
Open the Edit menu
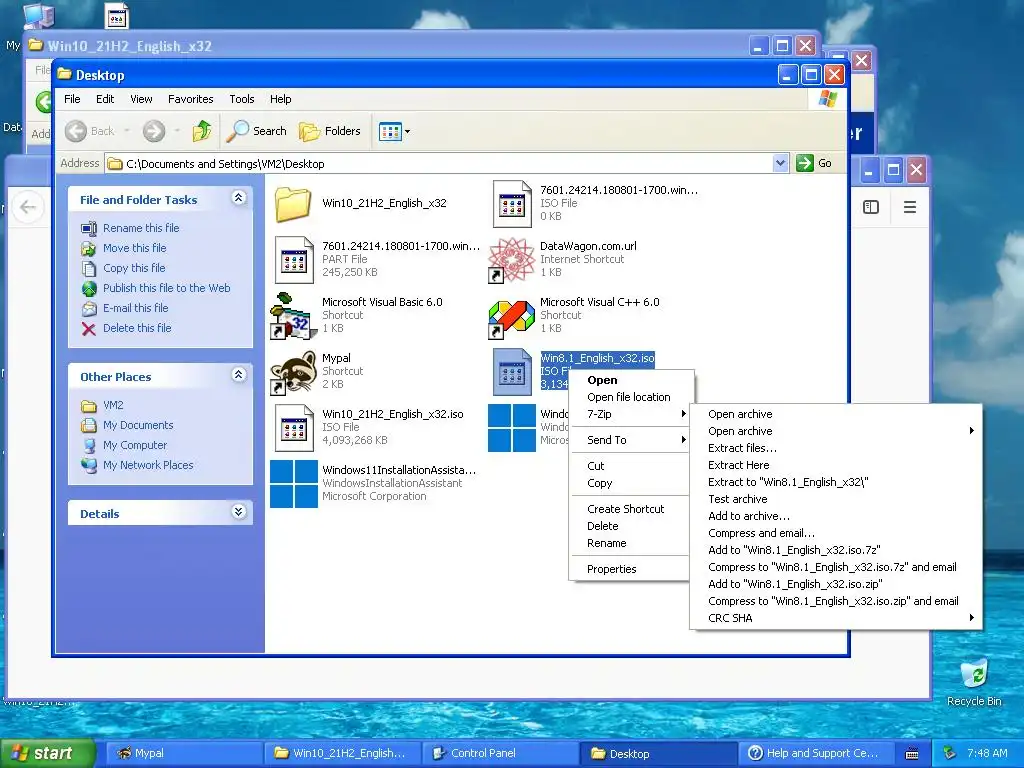click(105, 99)
